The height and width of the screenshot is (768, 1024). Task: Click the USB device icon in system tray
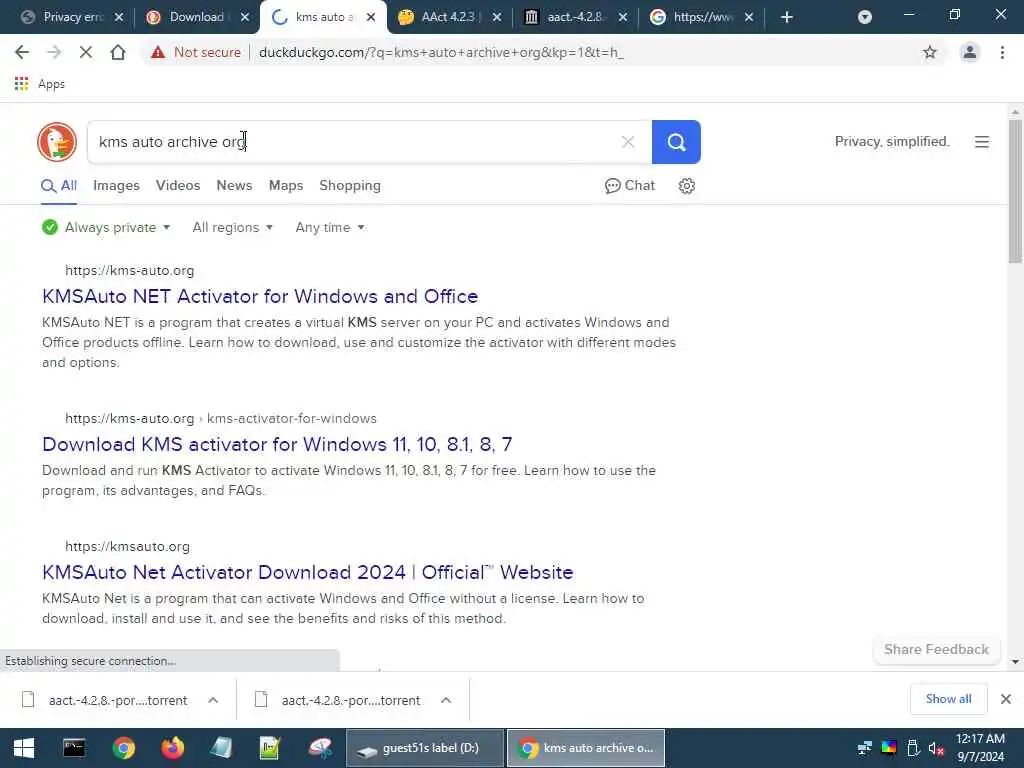[x=913, y=748]
